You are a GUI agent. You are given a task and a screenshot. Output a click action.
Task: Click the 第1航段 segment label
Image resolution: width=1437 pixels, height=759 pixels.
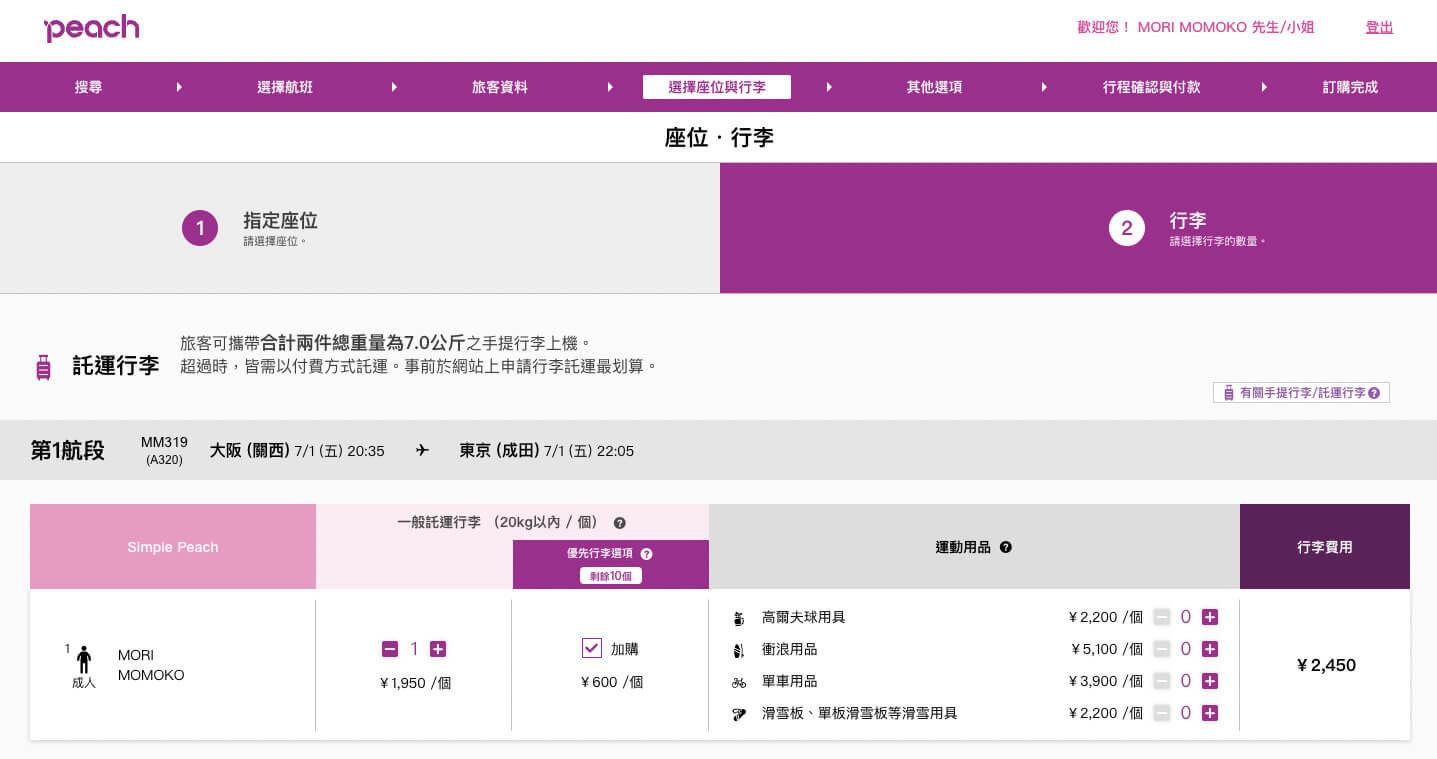point(67,451)
